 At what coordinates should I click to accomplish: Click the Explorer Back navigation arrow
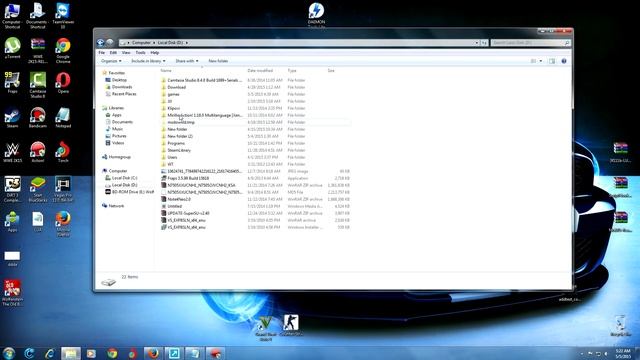[100, 42]
